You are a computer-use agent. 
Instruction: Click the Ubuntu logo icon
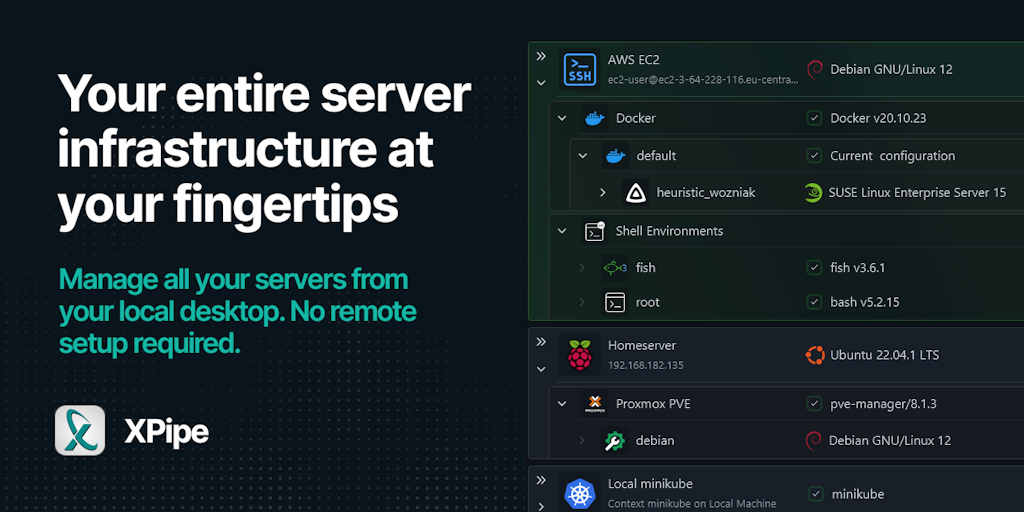pyautogui.click(x=814, y=355)
